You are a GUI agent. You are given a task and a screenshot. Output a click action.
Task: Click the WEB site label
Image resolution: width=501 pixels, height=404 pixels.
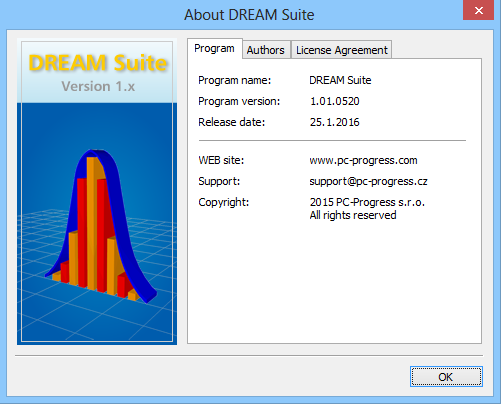(x=221, y=160)
